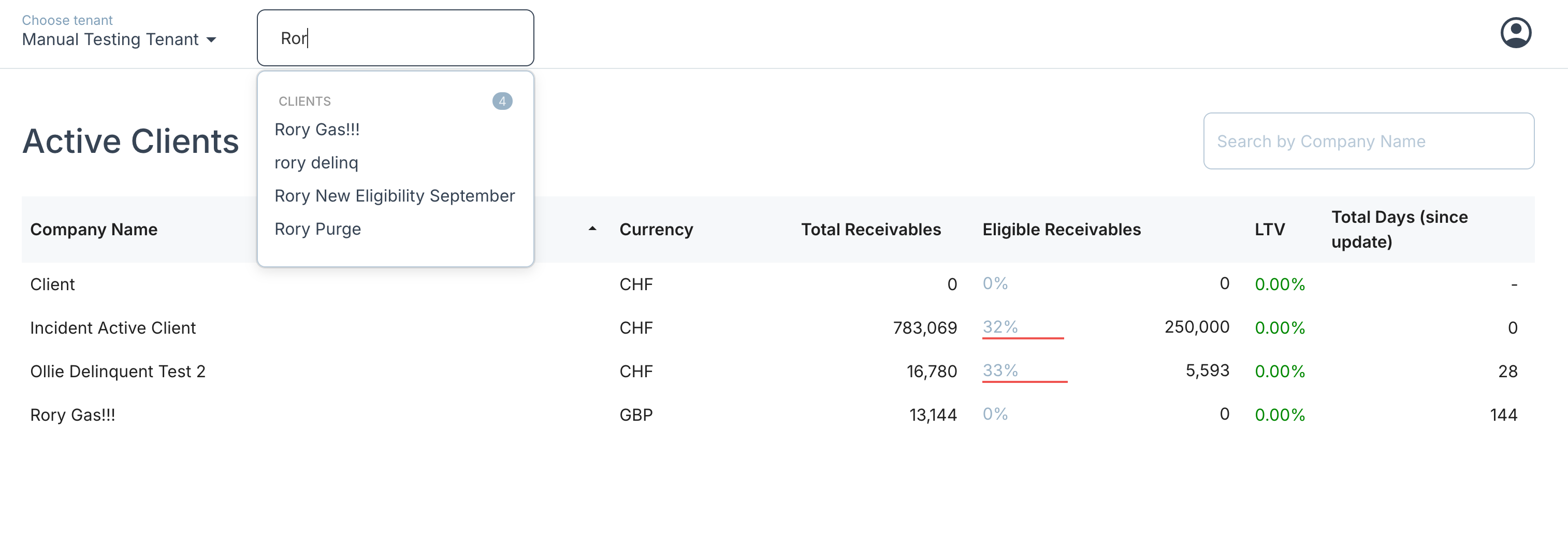Image resolution: width=1568 pixels, height=542 pixels.
Task: Click the clients count badge showing 4
Action: (x=502, y=101)
